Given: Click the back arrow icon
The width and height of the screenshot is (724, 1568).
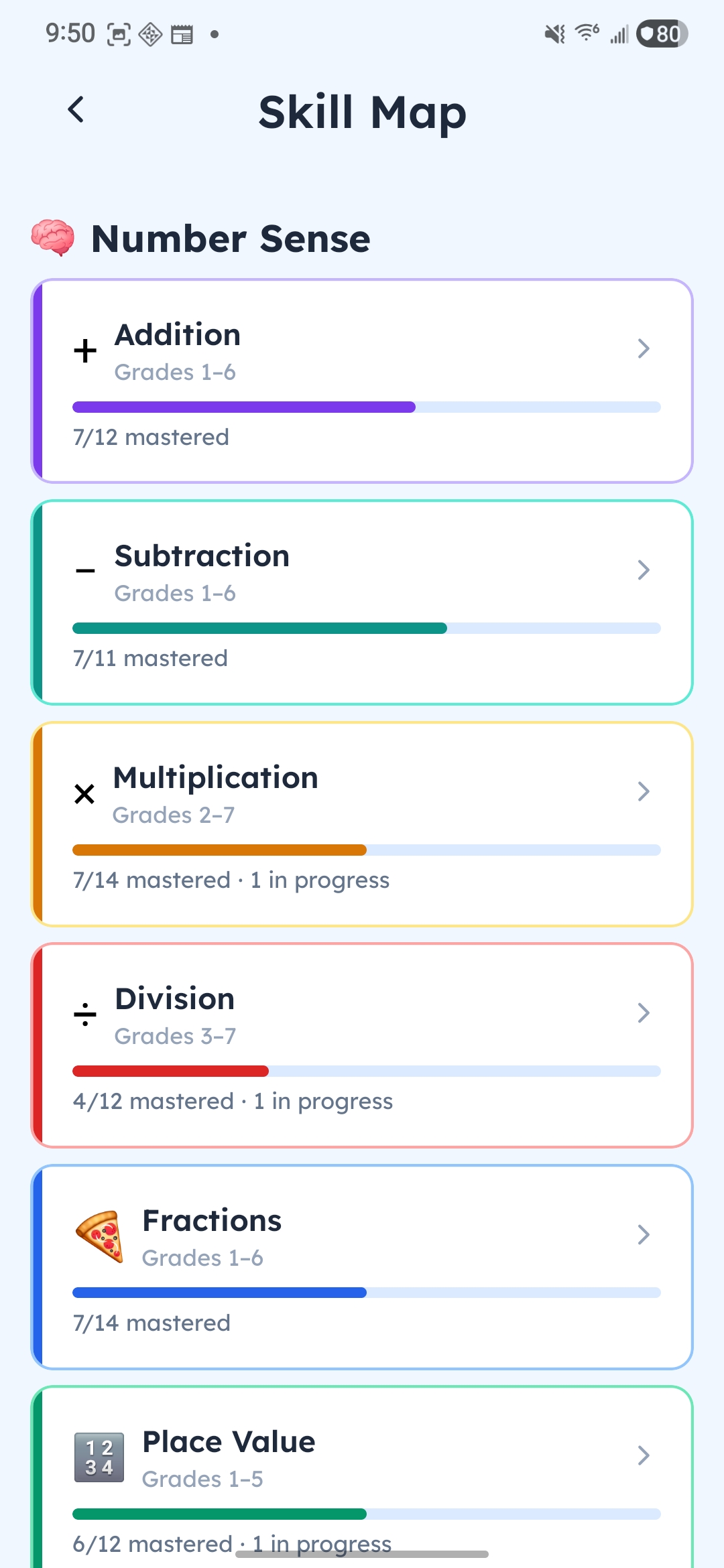Looking at the screenshot, I should point(76,109).
